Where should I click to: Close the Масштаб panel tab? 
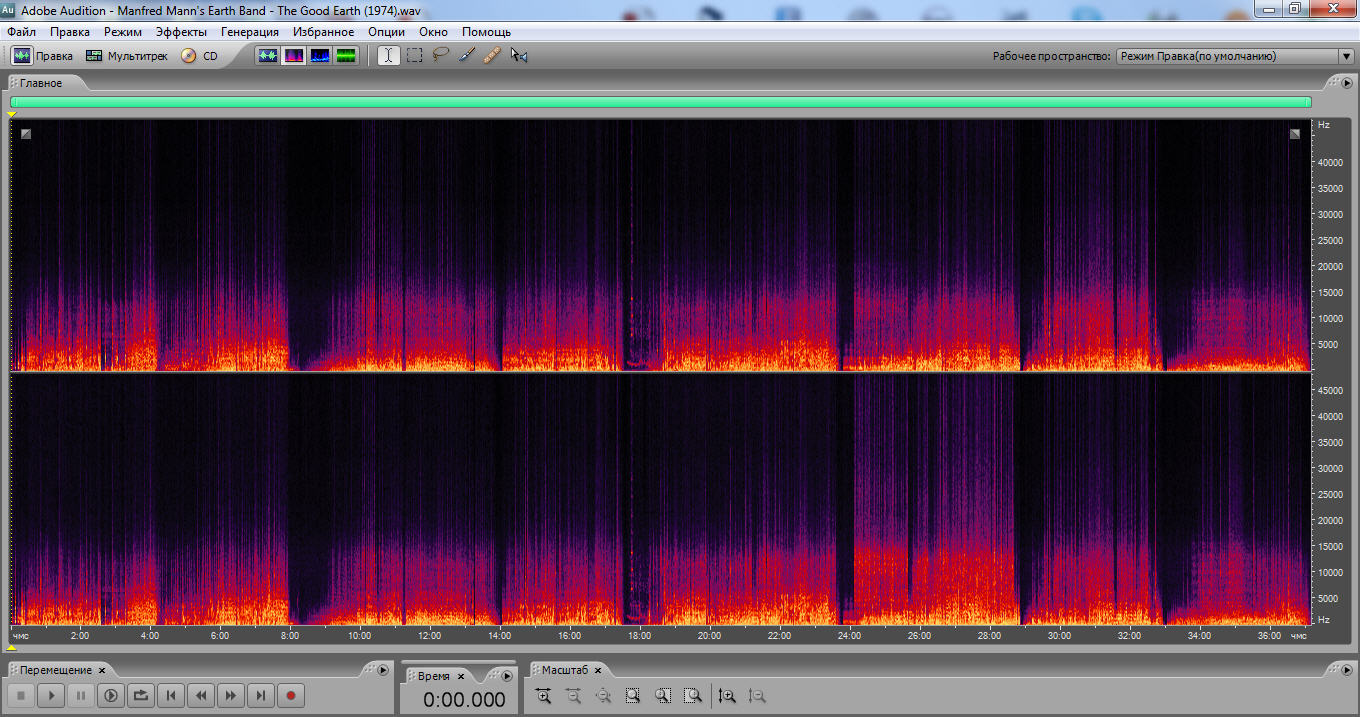[x=598, y=671]
